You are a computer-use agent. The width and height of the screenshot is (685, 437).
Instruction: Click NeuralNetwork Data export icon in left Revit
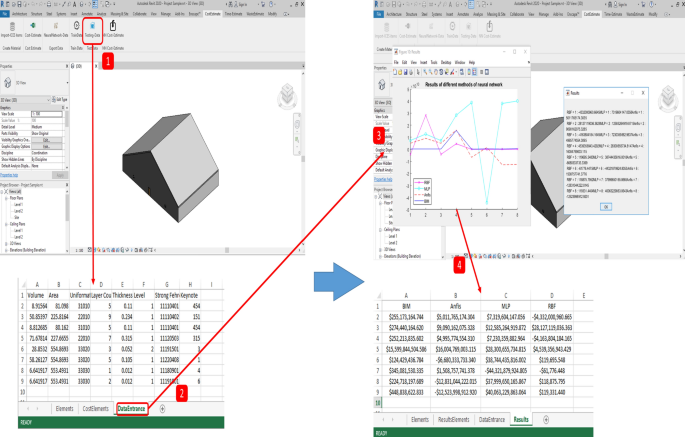(x=56, y=26)
